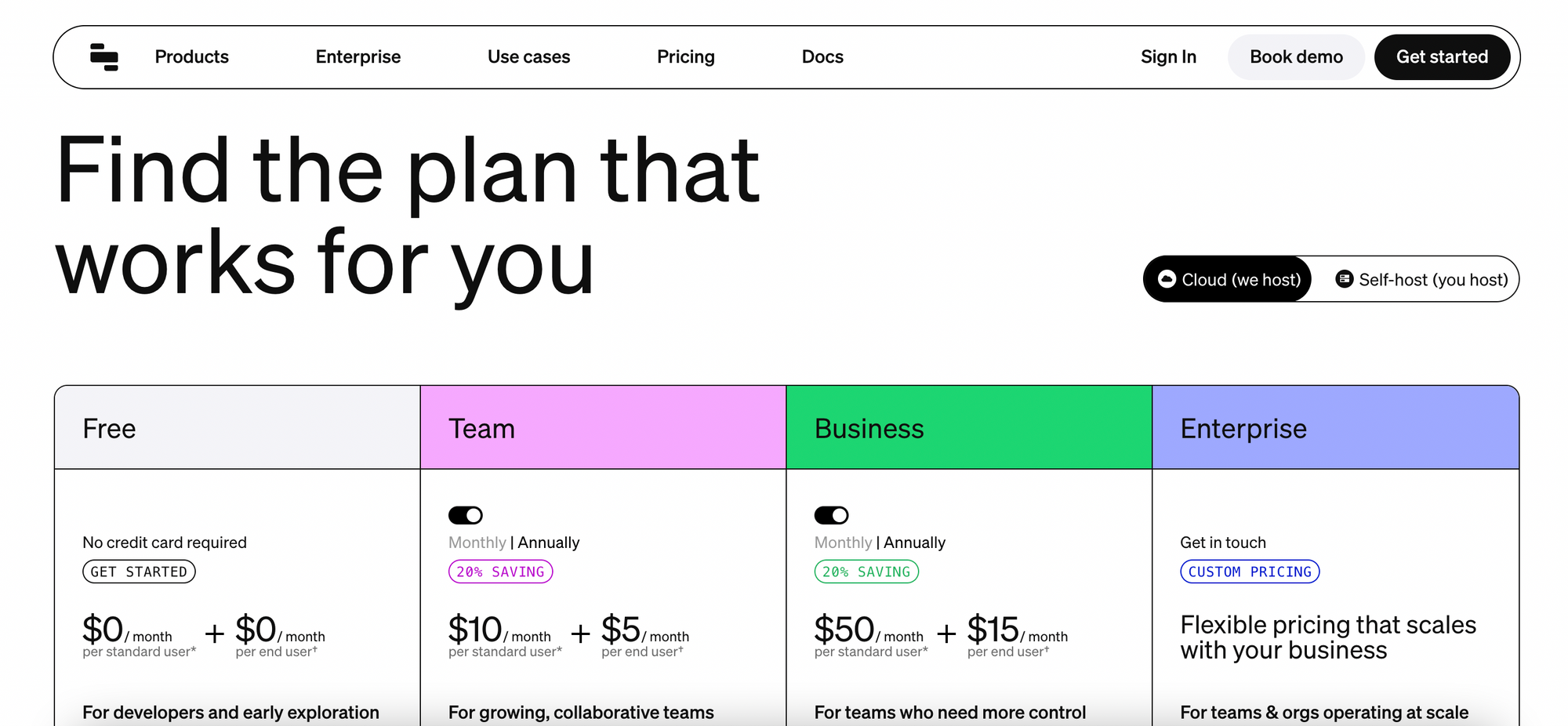Click the Book demo button
The image size is (1568, 726).
1296,57
